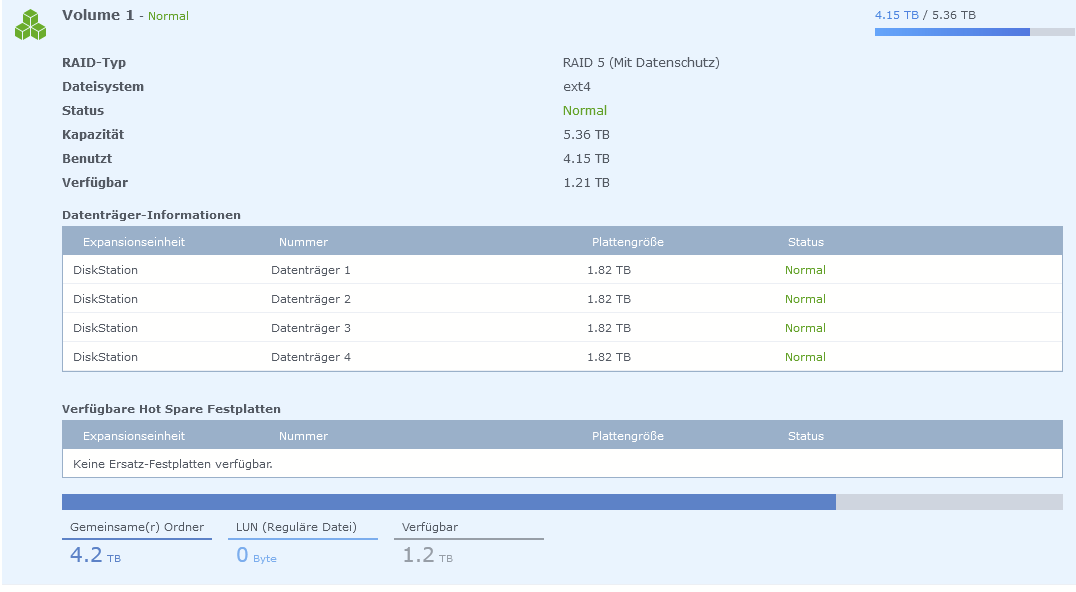Click the Expansionseinheit header in disk table

[134, 242]
